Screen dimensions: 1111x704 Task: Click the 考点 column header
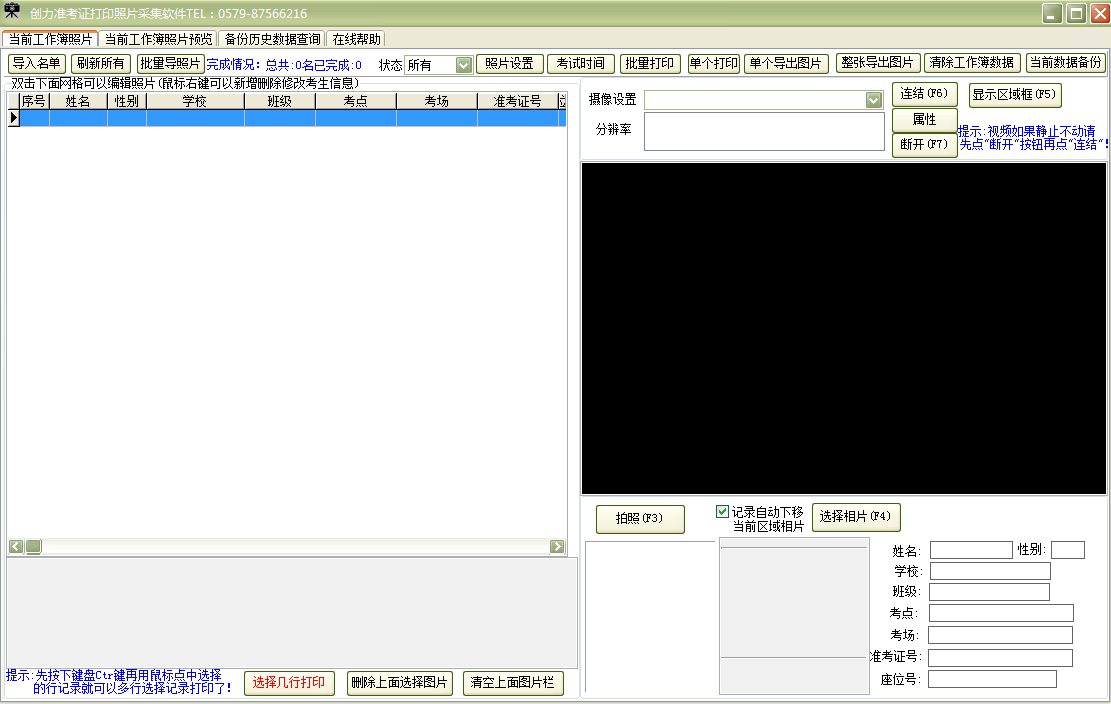click(356, 101)
